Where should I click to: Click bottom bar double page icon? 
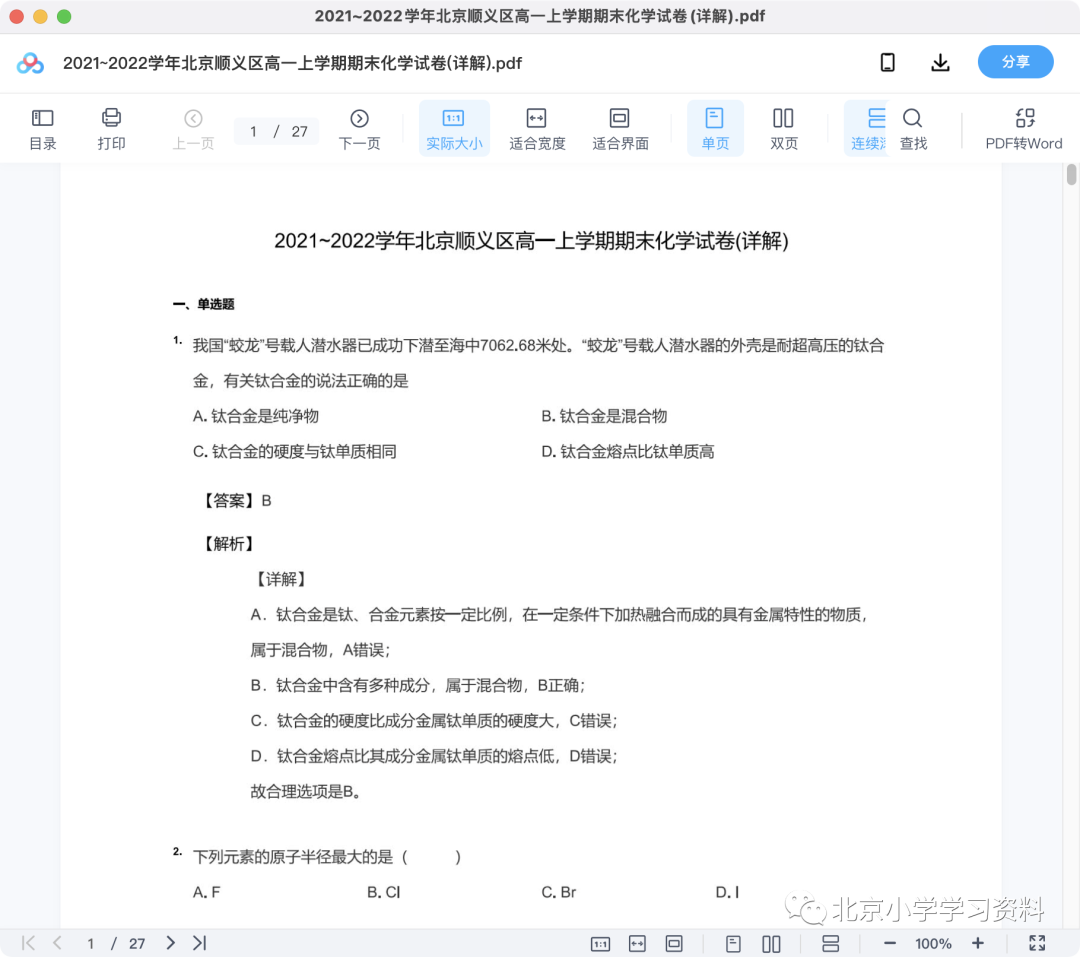[x=771, y=944]
